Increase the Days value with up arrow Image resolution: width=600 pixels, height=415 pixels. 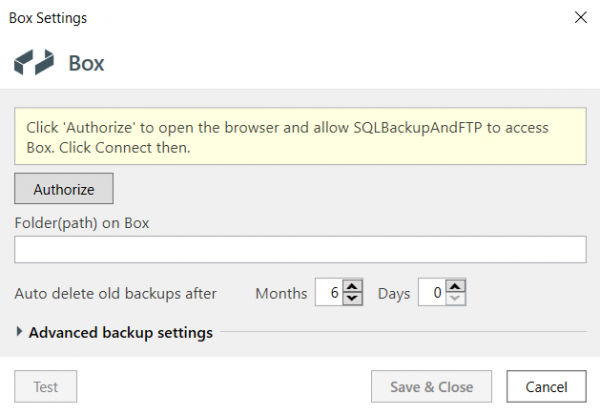click(x=455, y=286)
